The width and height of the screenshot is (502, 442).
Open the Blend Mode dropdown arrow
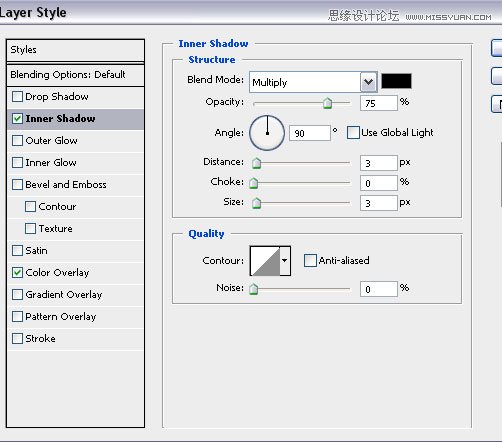pos(368,82)
